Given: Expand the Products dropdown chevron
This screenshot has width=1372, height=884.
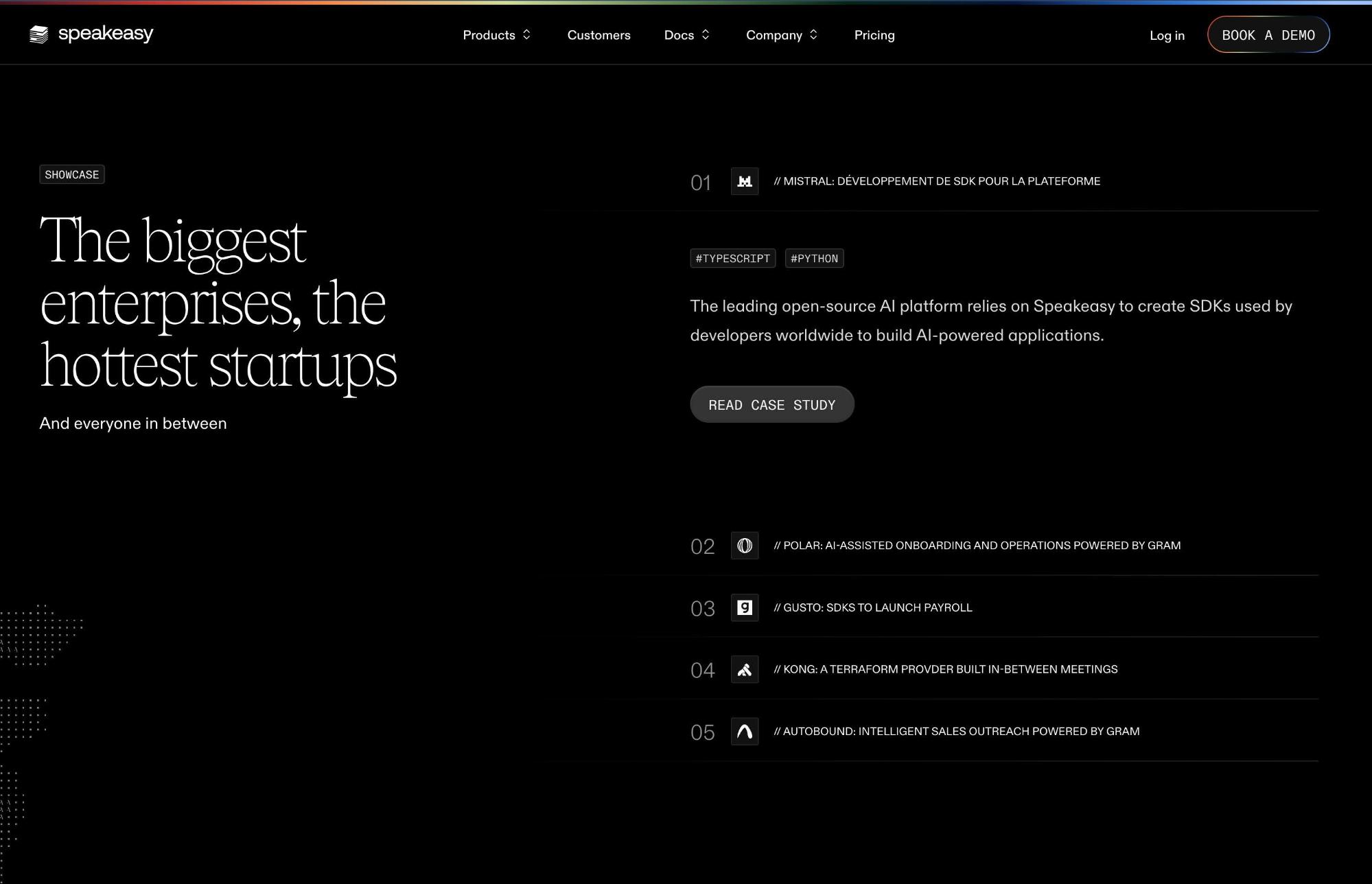Looking at the screenshot, I should 526,35.
